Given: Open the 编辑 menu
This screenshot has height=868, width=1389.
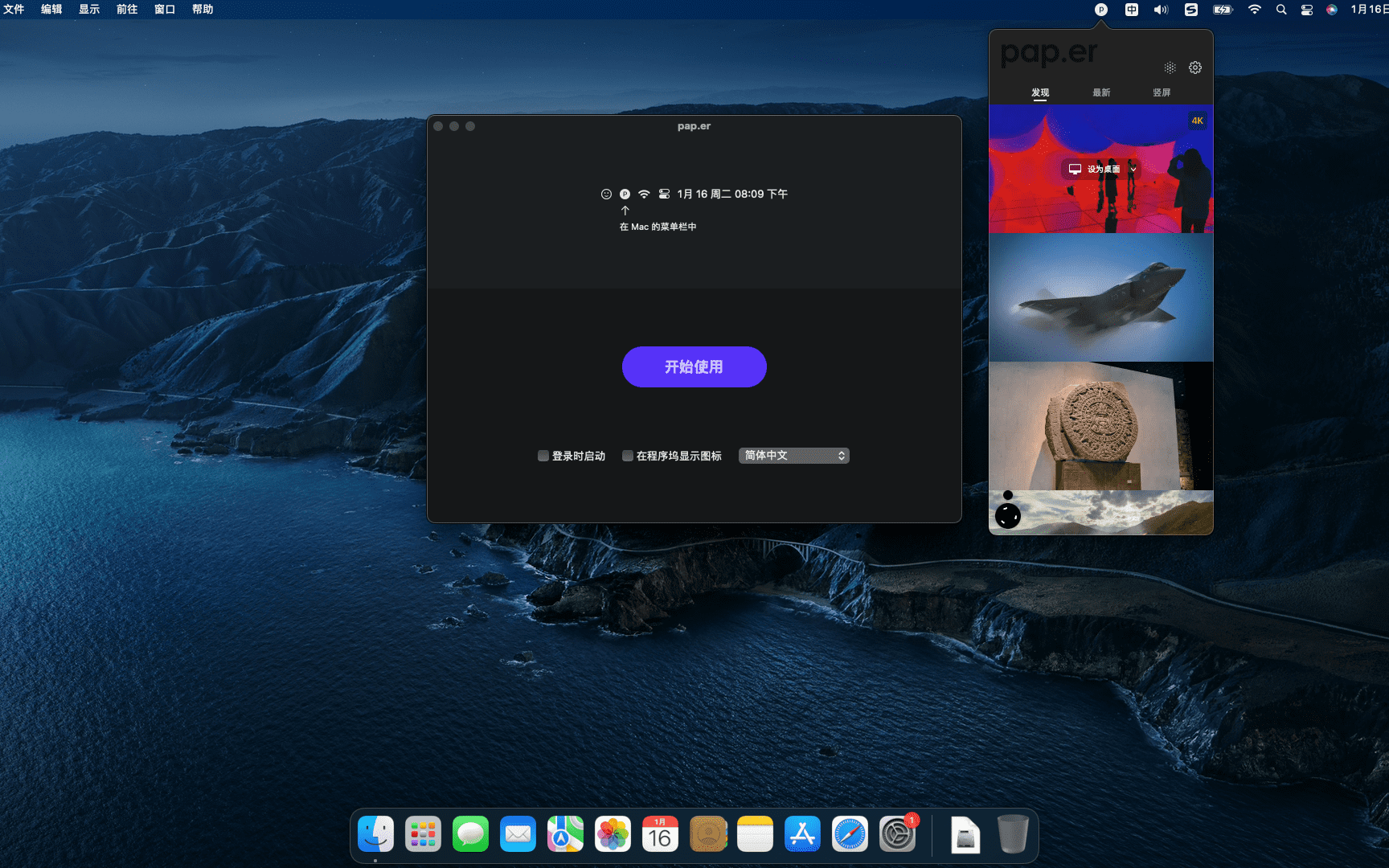Looking at the screenshot, I should [51, 10].
